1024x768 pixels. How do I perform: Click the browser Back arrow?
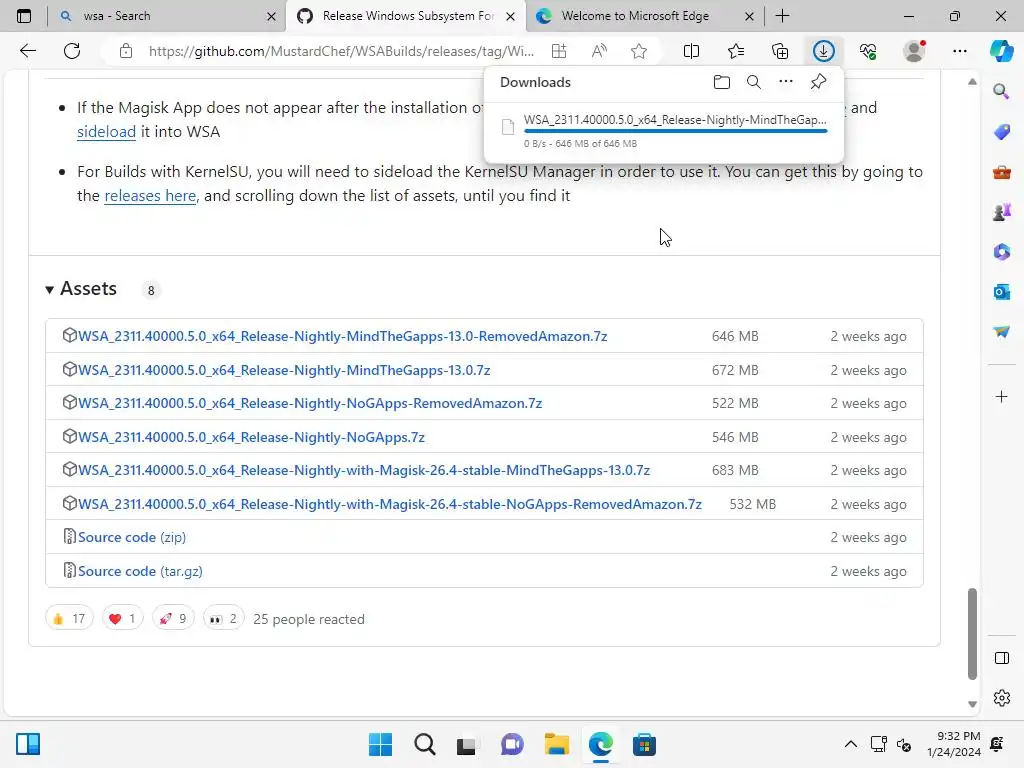coord(27,51)
